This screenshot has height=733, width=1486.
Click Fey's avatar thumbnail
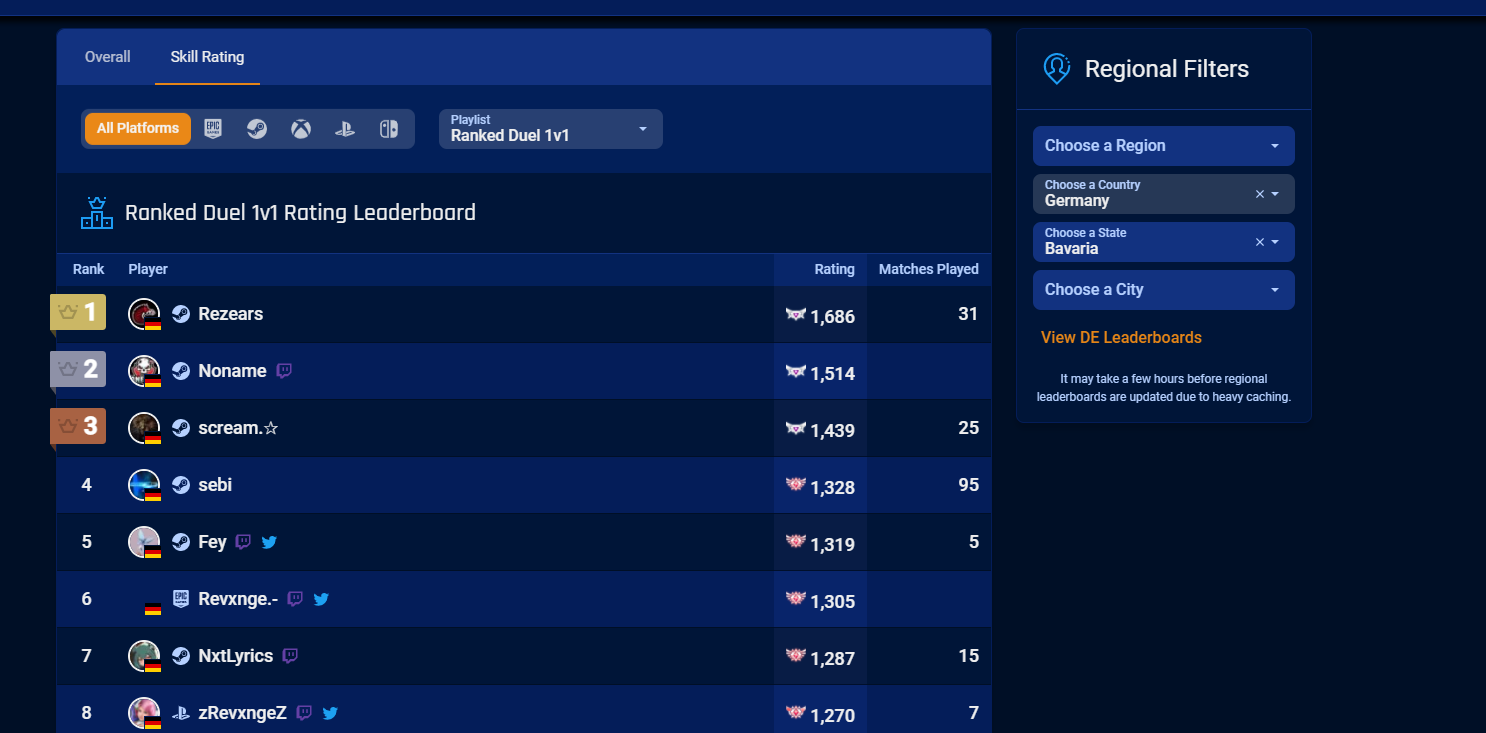coord(144,542)
